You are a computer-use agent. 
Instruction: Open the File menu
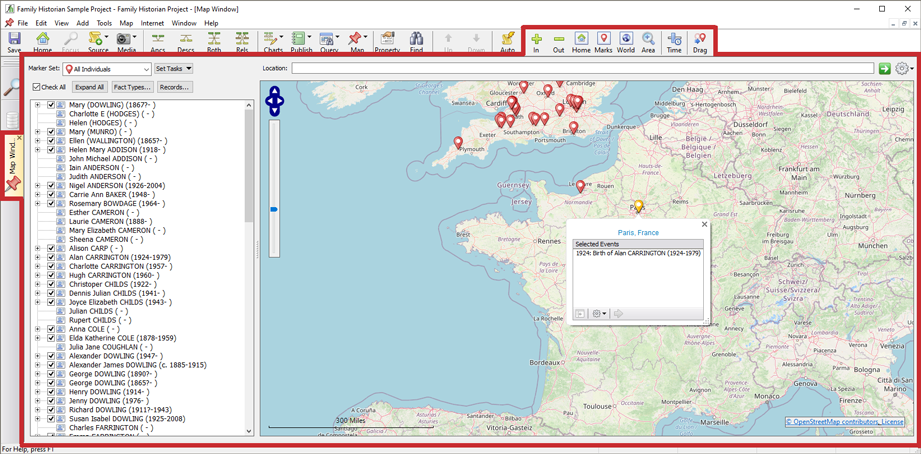(22, 23)
